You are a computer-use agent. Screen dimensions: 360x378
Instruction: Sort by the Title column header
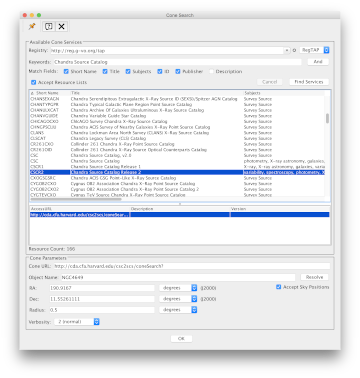(x=157, y=93)
